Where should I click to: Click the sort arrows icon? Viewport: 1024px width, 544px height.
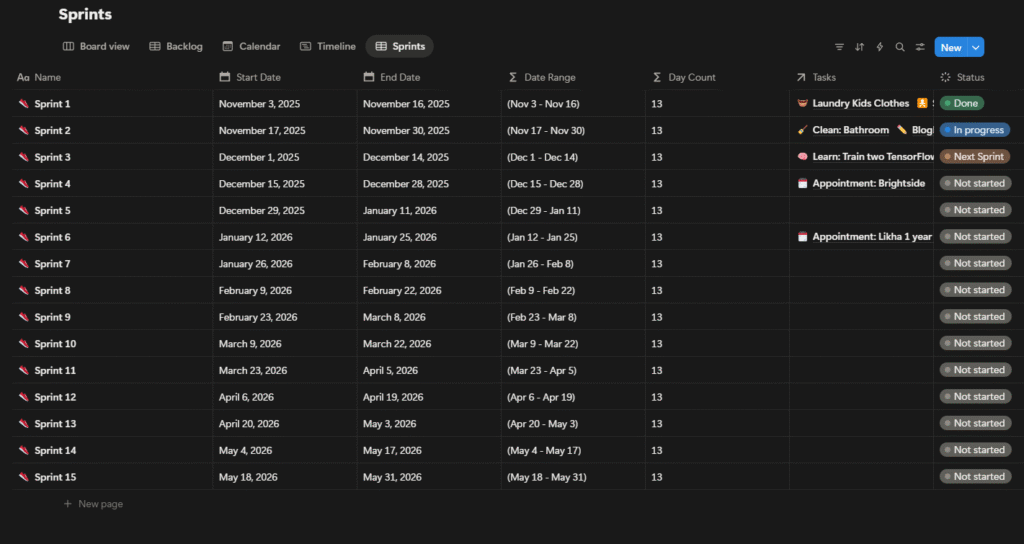(859, 47)
